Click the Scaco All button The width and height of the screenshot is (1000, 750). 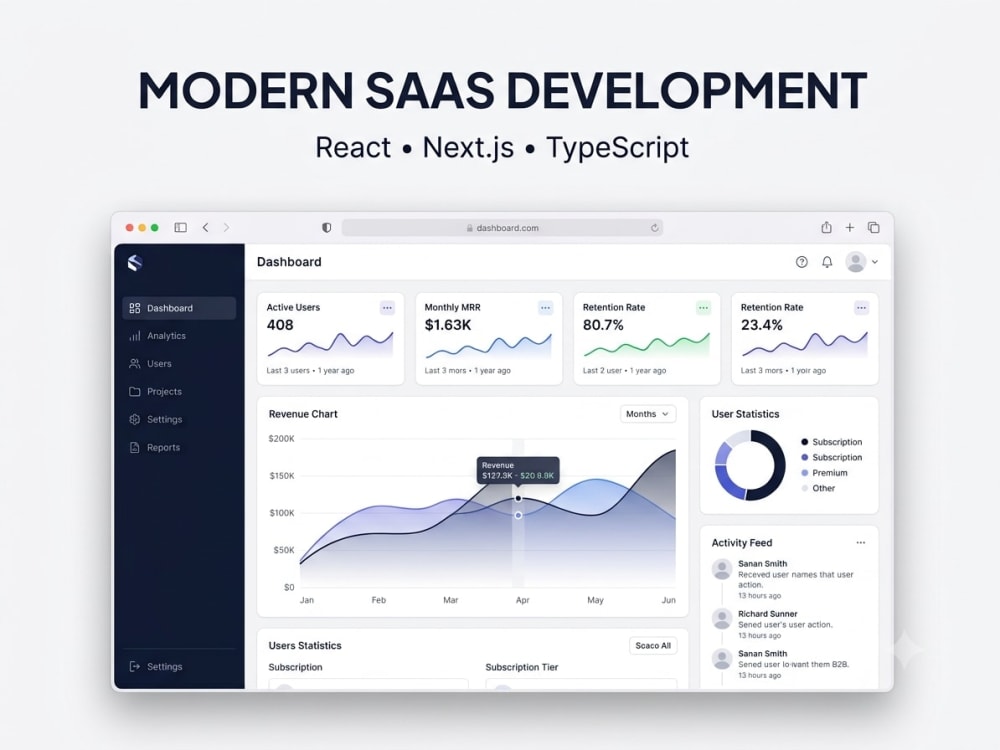pyautogui.click(x=653, y=645)
